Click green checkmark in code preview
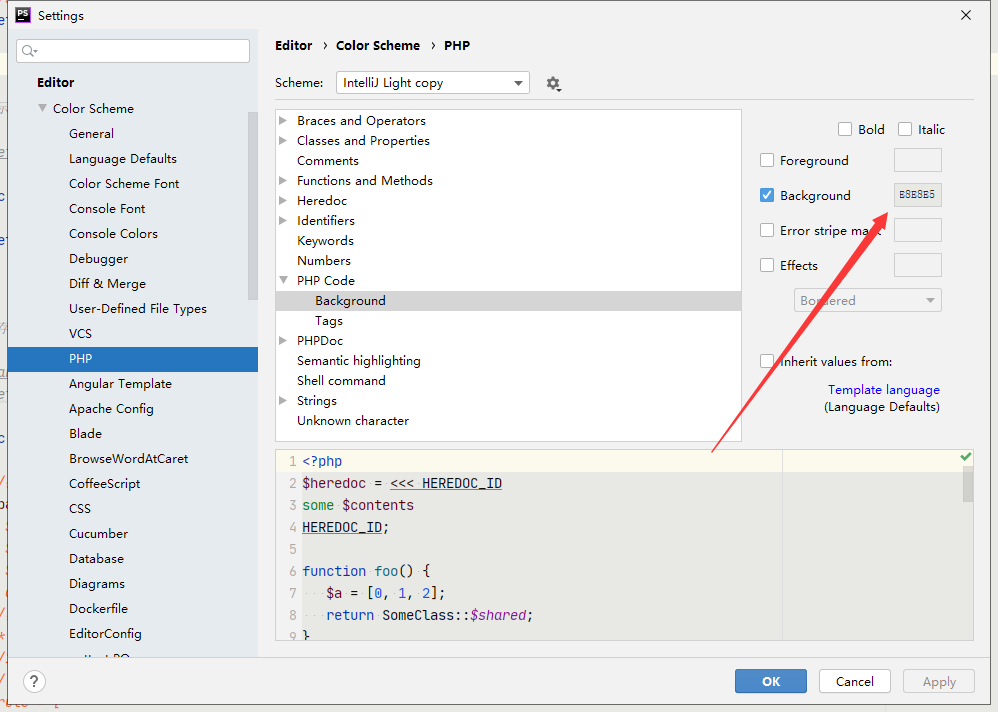 966,456
